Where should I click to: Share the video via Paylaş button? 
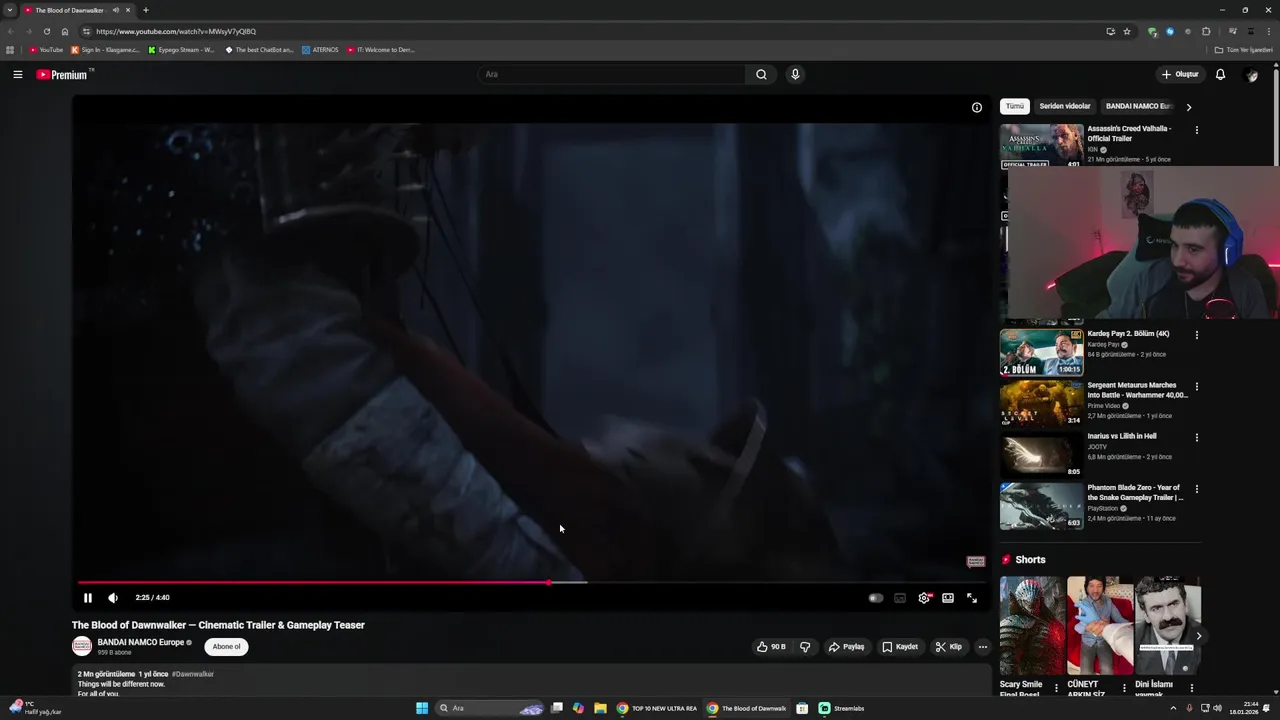tap(846, 647)
